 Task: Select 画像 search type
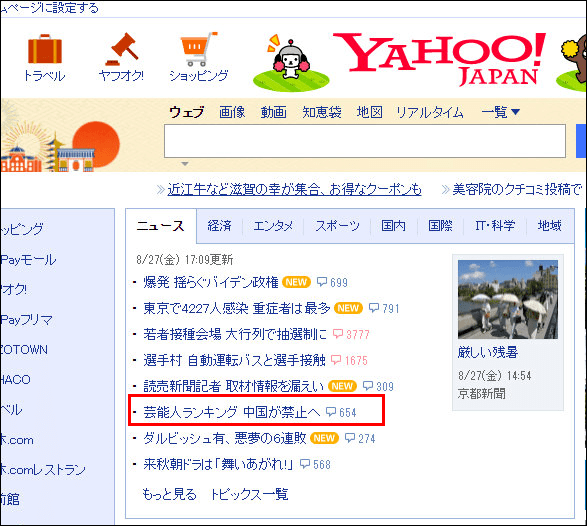pyautogui.click(x=232, y=112)
